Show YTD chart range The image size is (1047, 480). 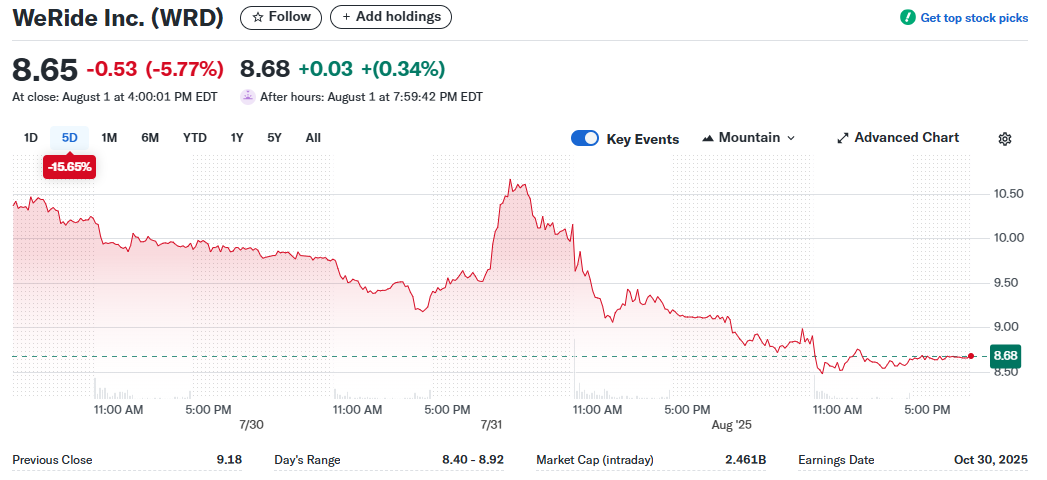(x=195, y=138)
